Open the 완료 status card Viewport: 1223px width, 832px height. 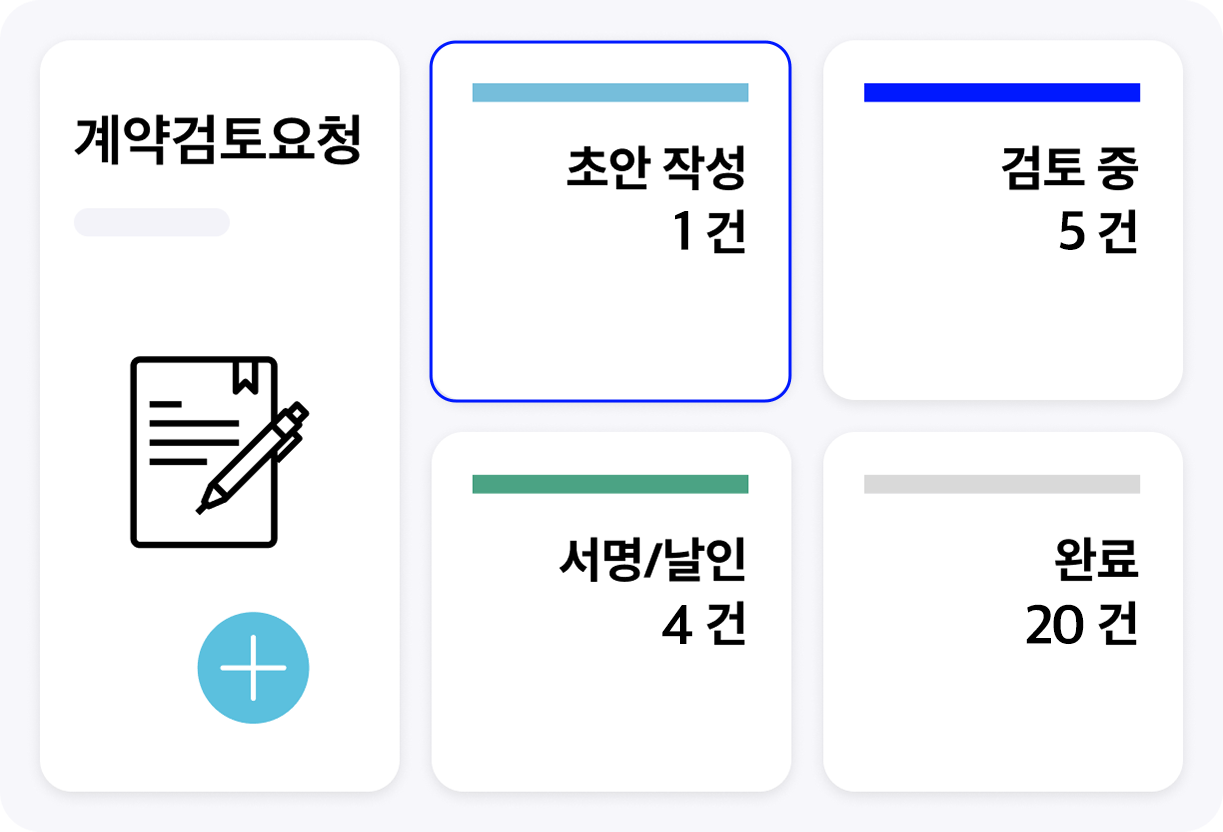1002,612
